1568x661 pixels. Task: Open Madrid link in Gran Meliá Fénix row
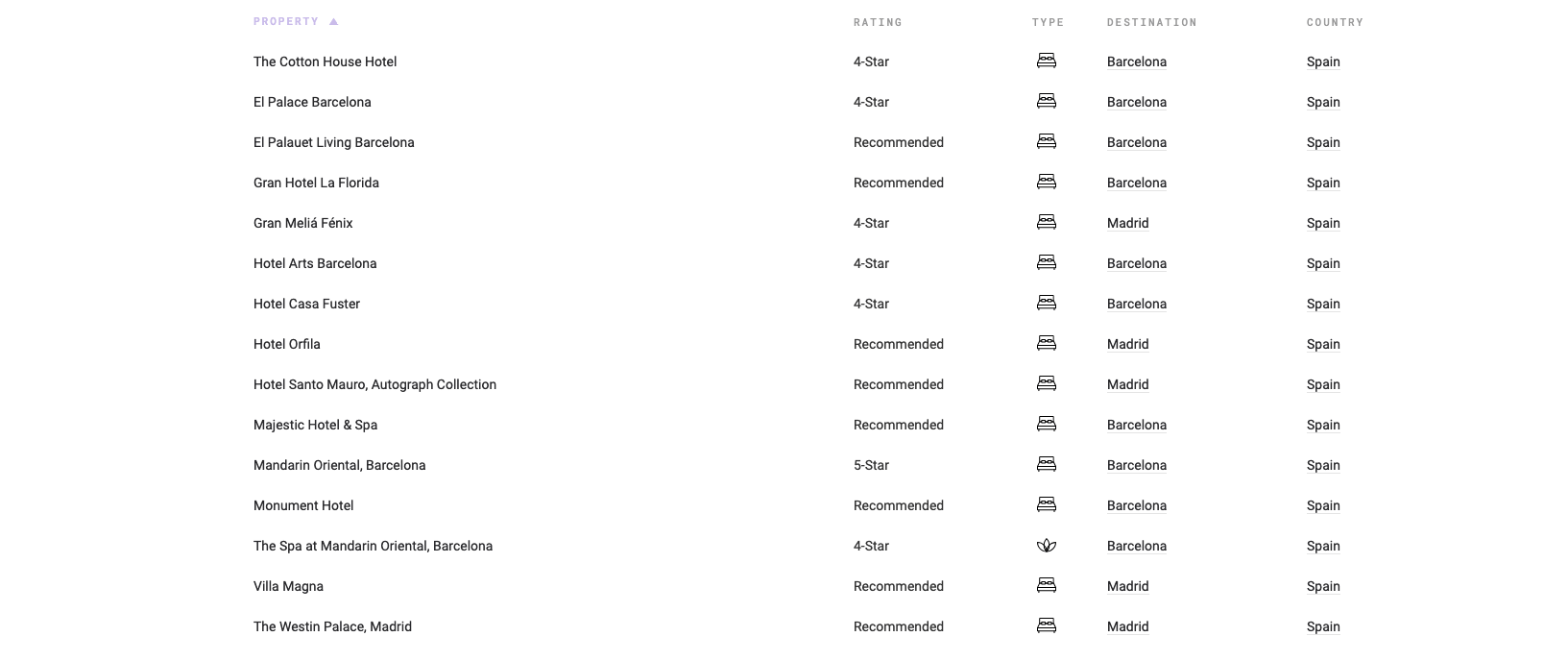pos(1127,223)
